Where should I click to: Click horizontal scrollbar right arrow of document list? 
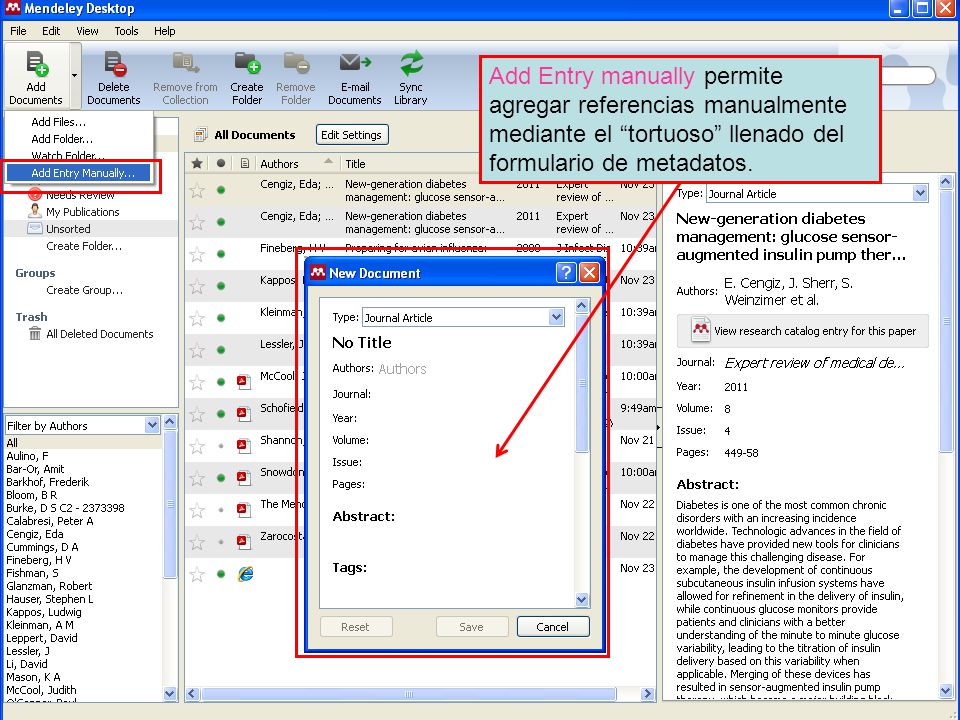(x=647, y=694)
